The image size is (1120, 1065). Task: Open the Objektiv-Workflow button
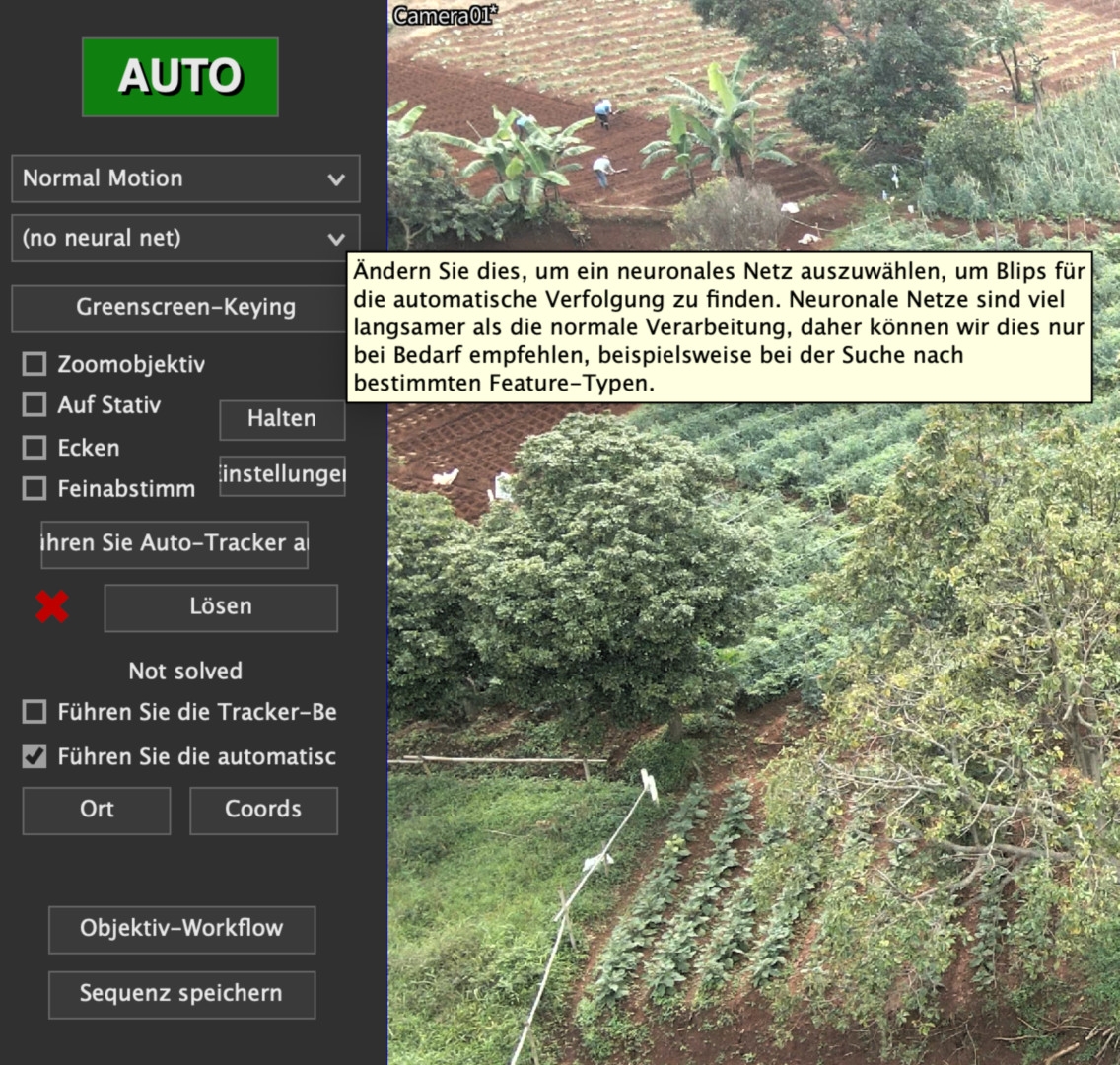coord(181,929)
